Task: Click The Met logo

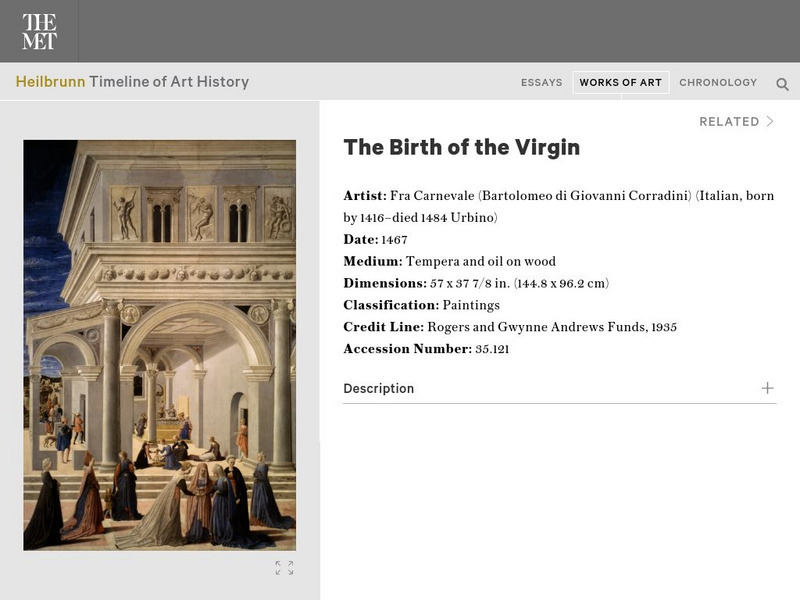Action: [x=39, y=32]
